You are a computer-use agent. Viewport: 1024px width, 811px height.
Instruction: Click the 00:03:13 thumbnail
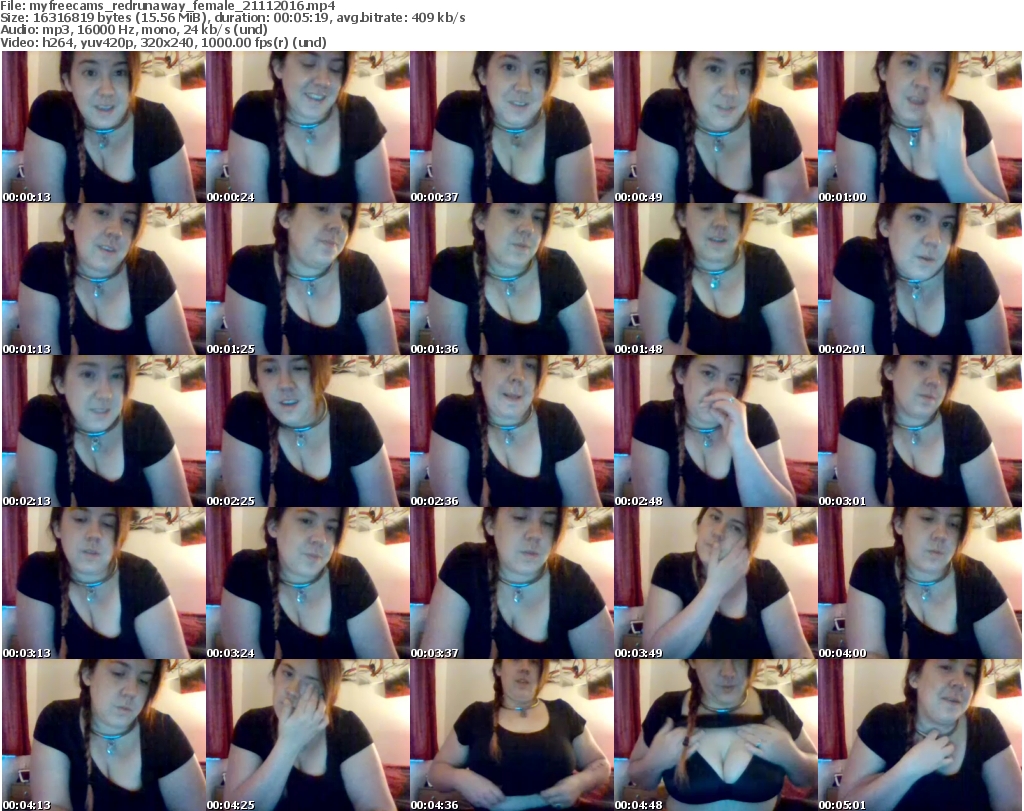click(103, 583)
